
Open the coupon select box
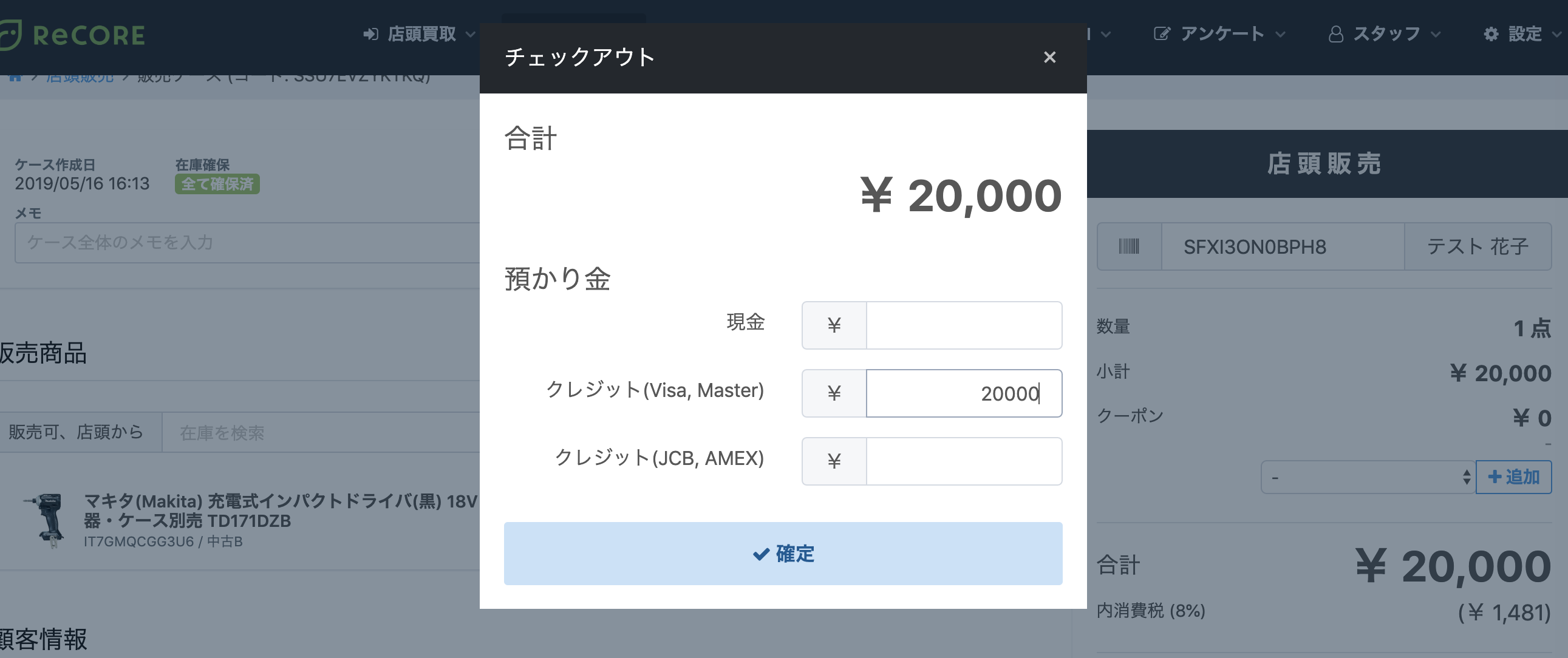(1368, 477)
